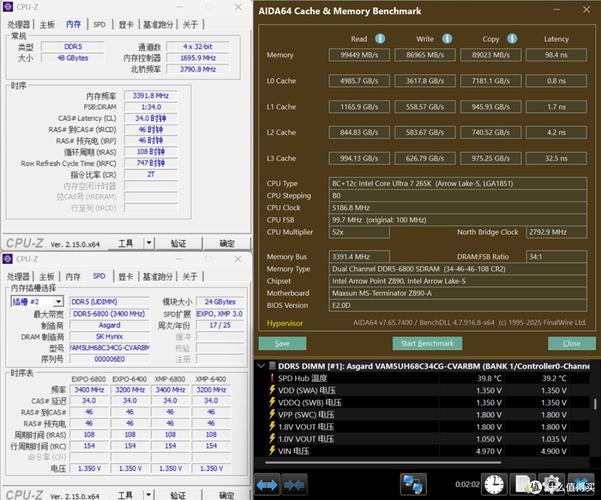Click 验证 button in CPU-Z memory window
The height and width of the screenshot is (500, 601).
click(178, 243)
